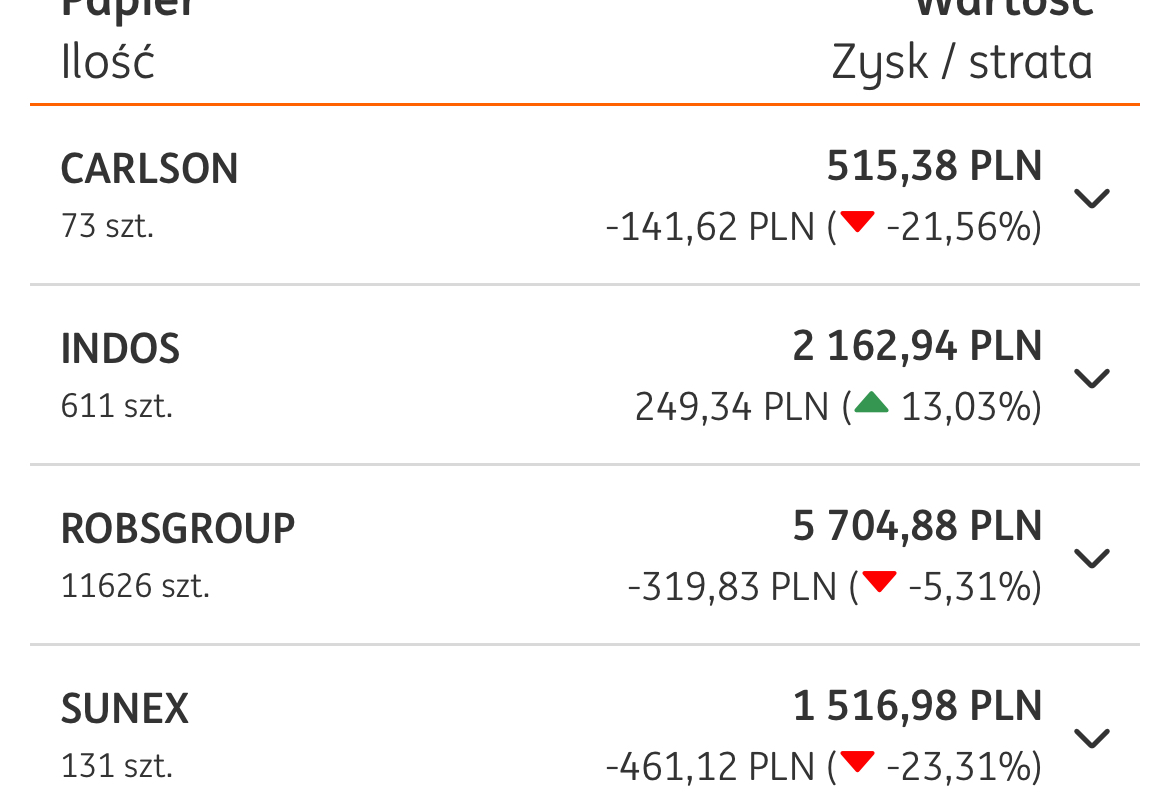Open the ROBSGROUP stock entry
This screenshot has height=793, width=1170.
pos(178,529)
